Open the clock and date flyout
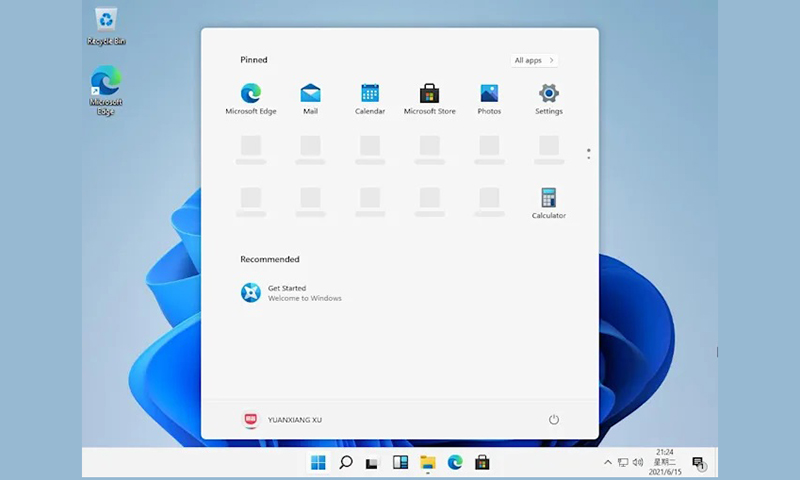Viewport: 800px width, 480px height. tap(665, 462)
